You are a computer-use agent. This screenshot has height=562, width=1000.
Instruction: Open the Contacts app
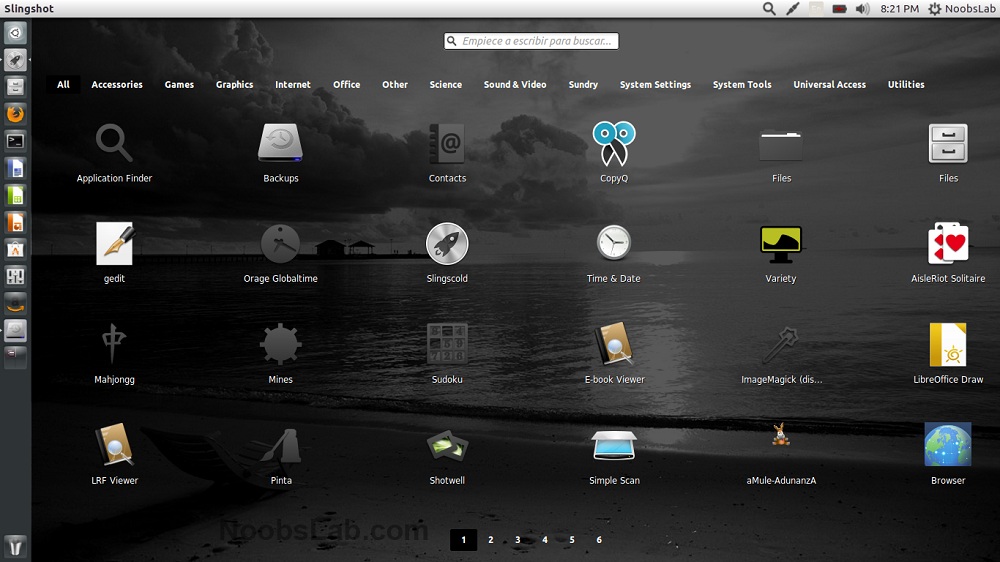tap(447, 143)
